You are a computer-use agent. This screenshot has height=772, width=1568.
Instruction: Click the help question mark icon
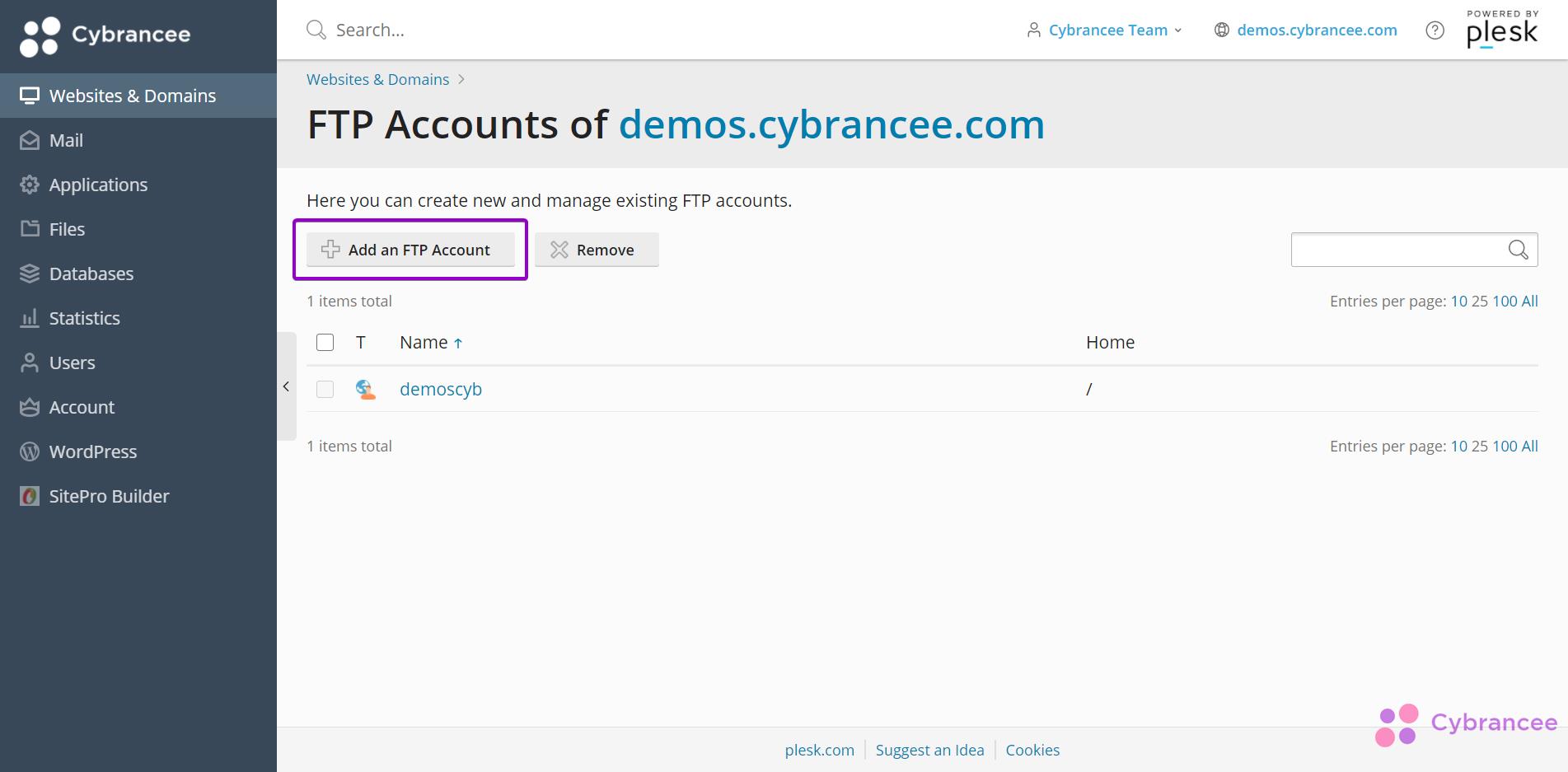pos(1435,30)
